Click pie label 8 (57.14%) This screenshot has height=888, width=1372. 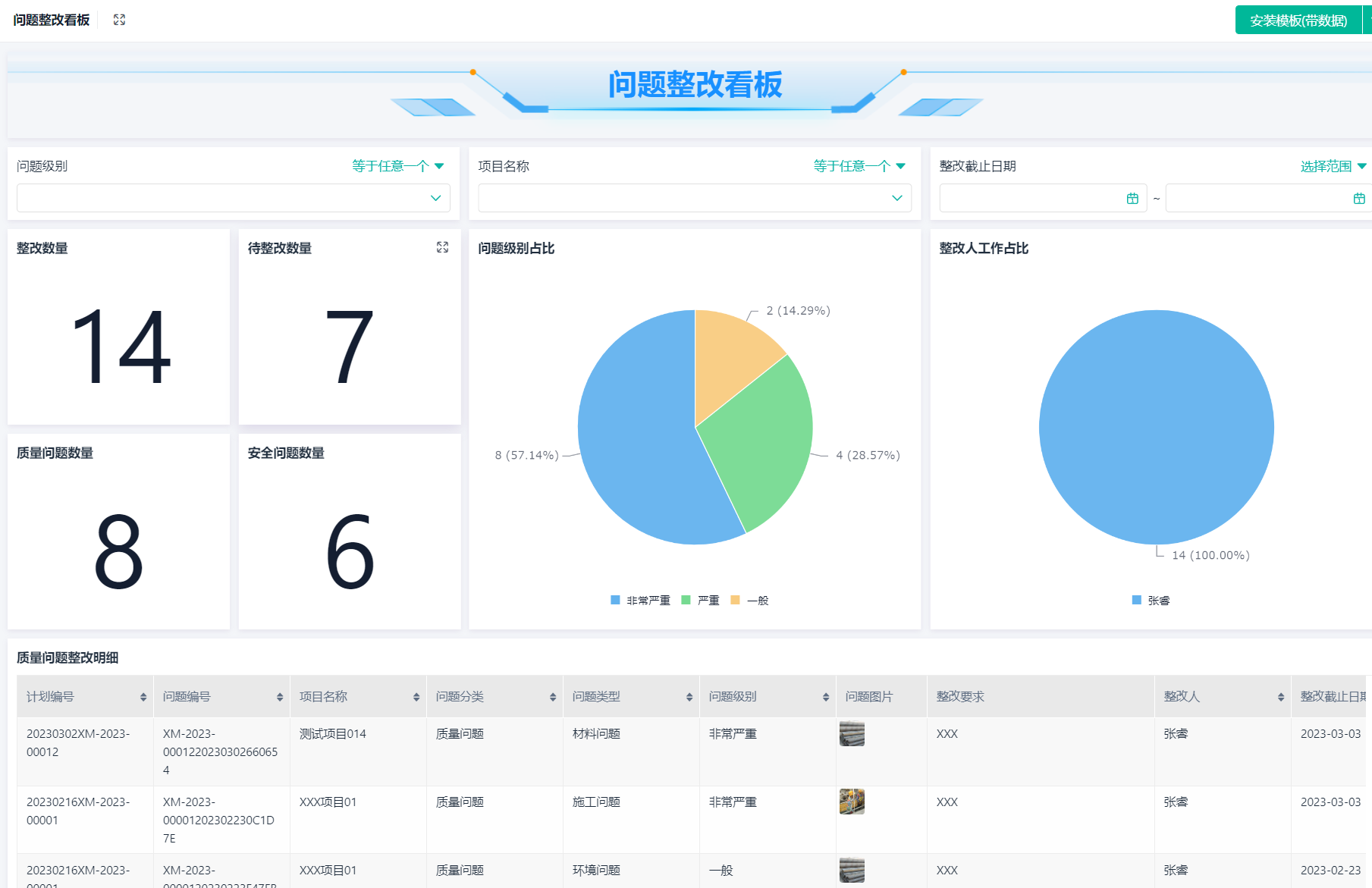click(x=526, y=455)
